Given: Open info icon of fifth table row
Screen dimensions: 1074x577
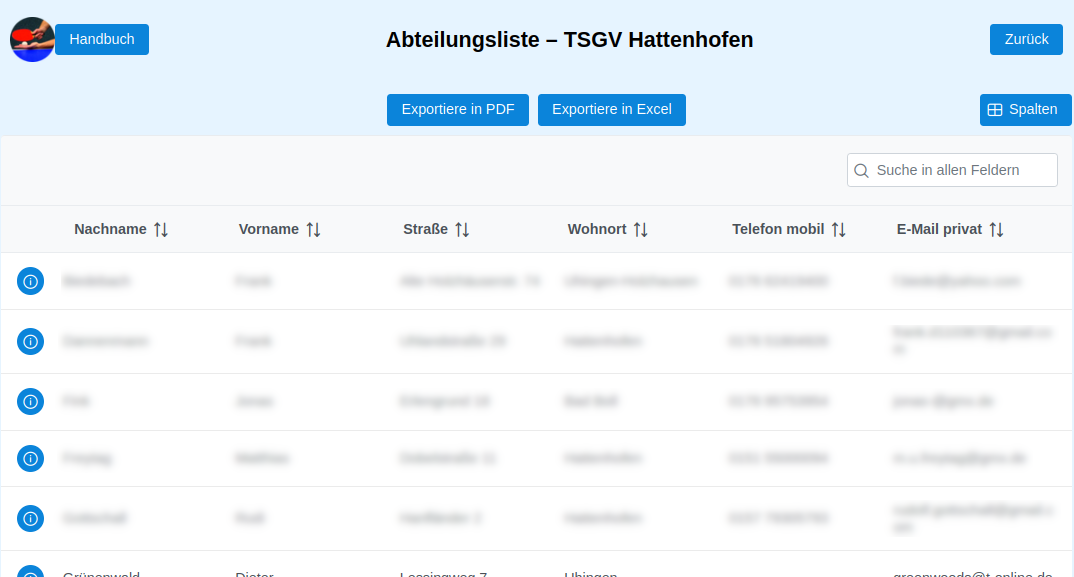Looking at the screenshot, I should pyautogui.click(x=31, y=519).
